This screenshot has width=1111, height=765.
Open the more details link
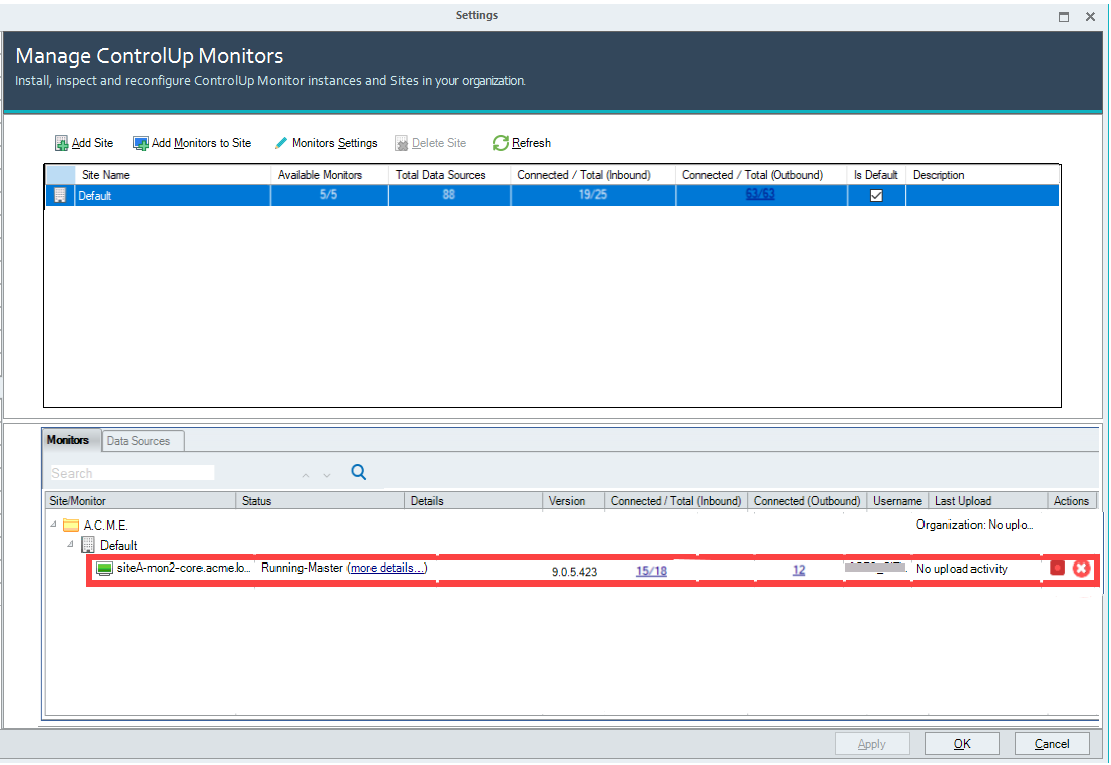[387, 568]
